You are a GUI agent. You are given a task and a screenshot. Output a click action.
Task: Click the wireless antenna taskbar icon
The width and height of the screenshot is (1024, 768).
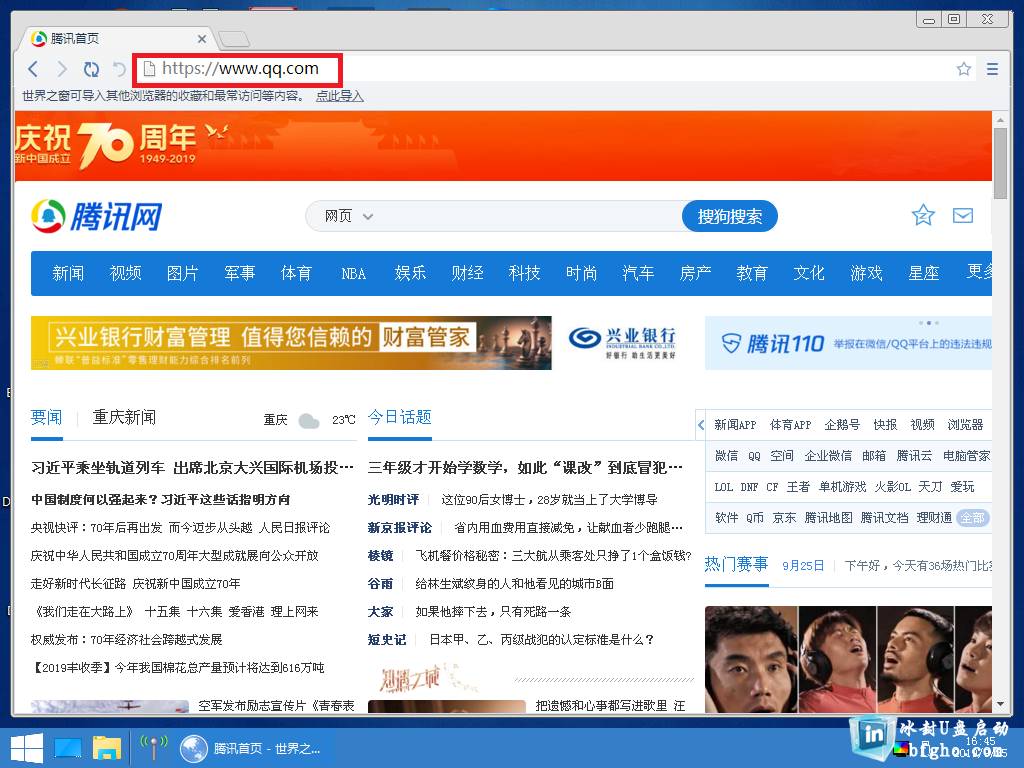coord(154,748)
